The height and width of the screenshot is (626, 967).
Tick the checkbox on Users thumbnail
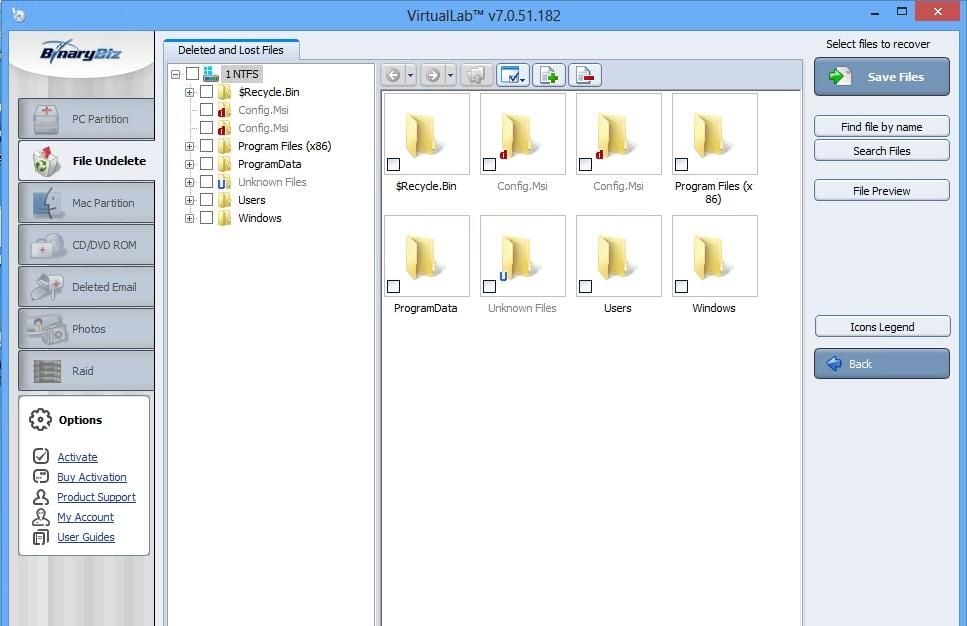click(x=585, y=286)
